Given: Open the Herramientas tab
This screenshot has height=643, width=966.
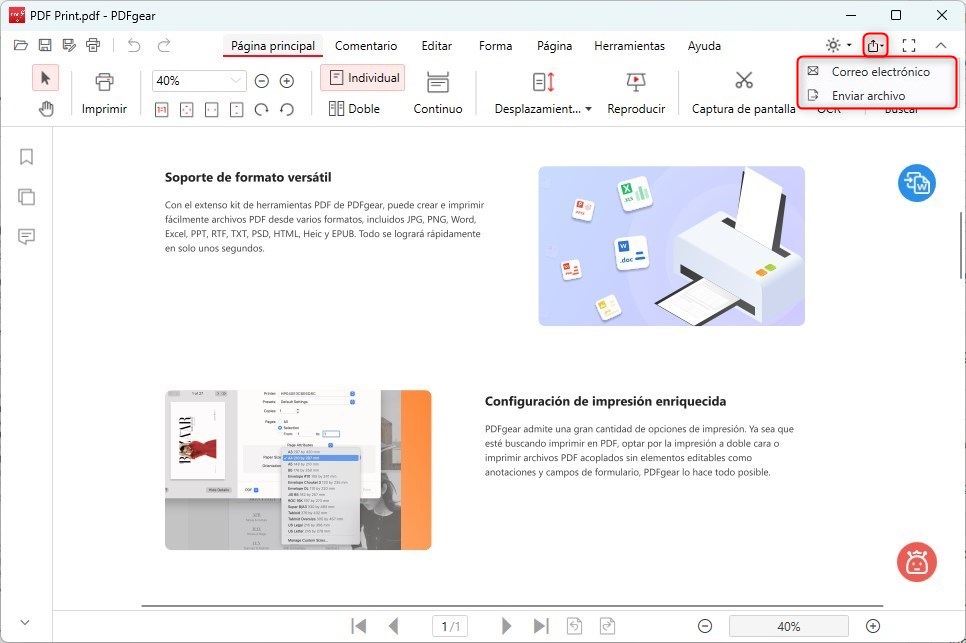Looking at the screenshot, I should pyautogui.click(x=629, y=46).
